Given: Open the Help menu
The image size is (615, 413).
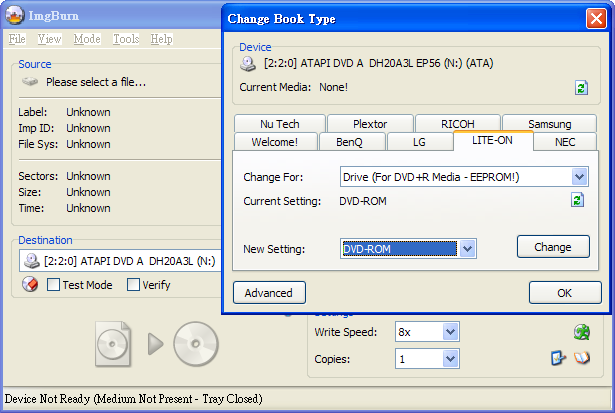Looking at the screenshot, I should click(162, 39).
